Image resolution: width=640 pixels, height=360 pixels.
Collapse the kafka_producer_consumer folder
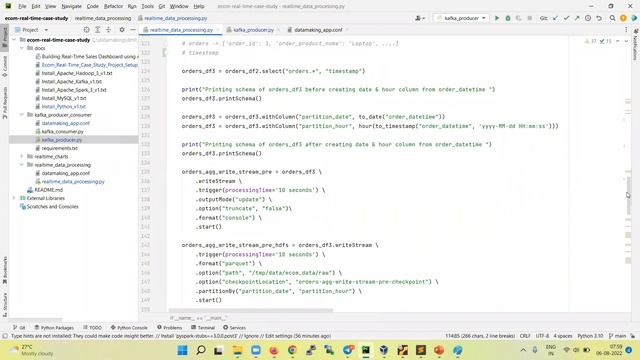[x=22, y=115]
